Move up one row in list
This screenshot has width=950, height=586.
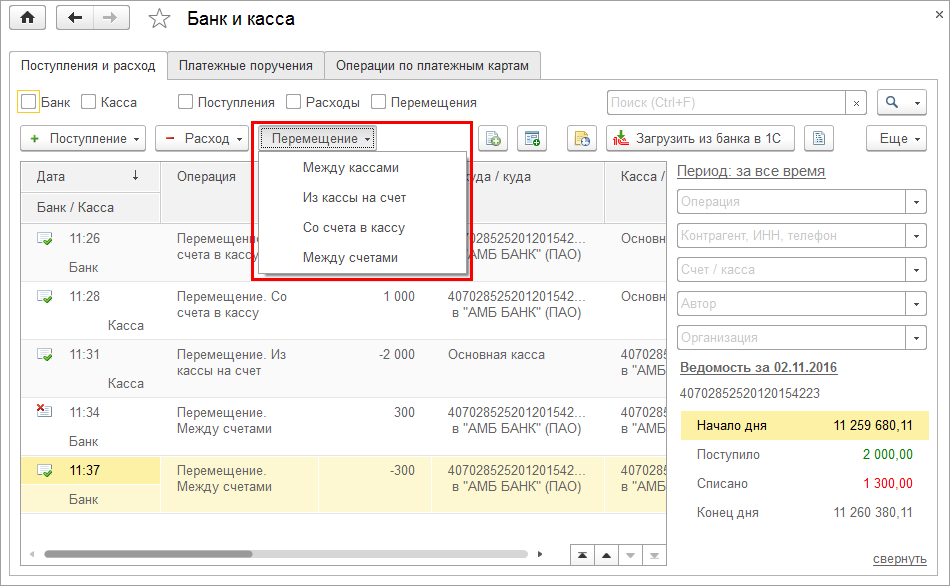pos(606,555)
